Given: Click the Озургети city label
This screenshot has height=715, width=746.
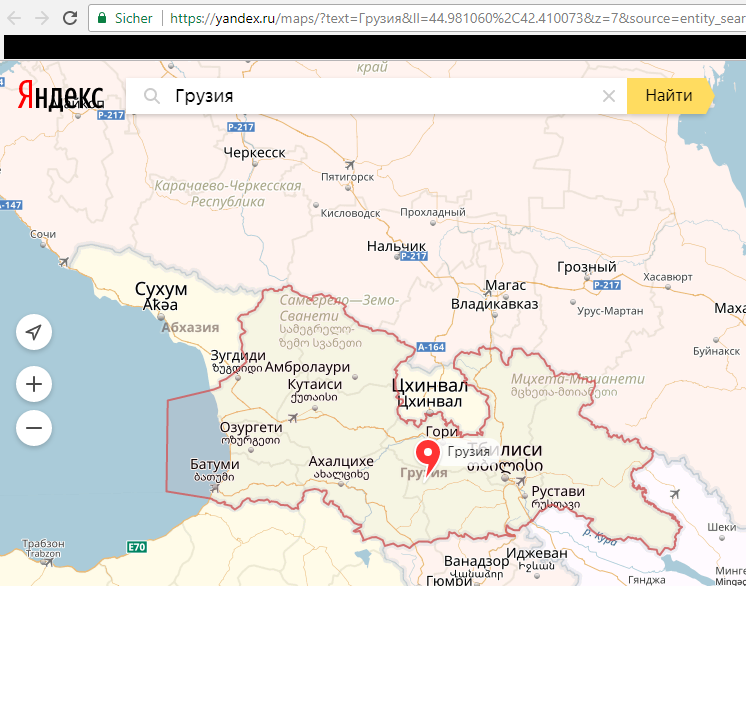Looking at the screenshot, I should pos(251,427).
